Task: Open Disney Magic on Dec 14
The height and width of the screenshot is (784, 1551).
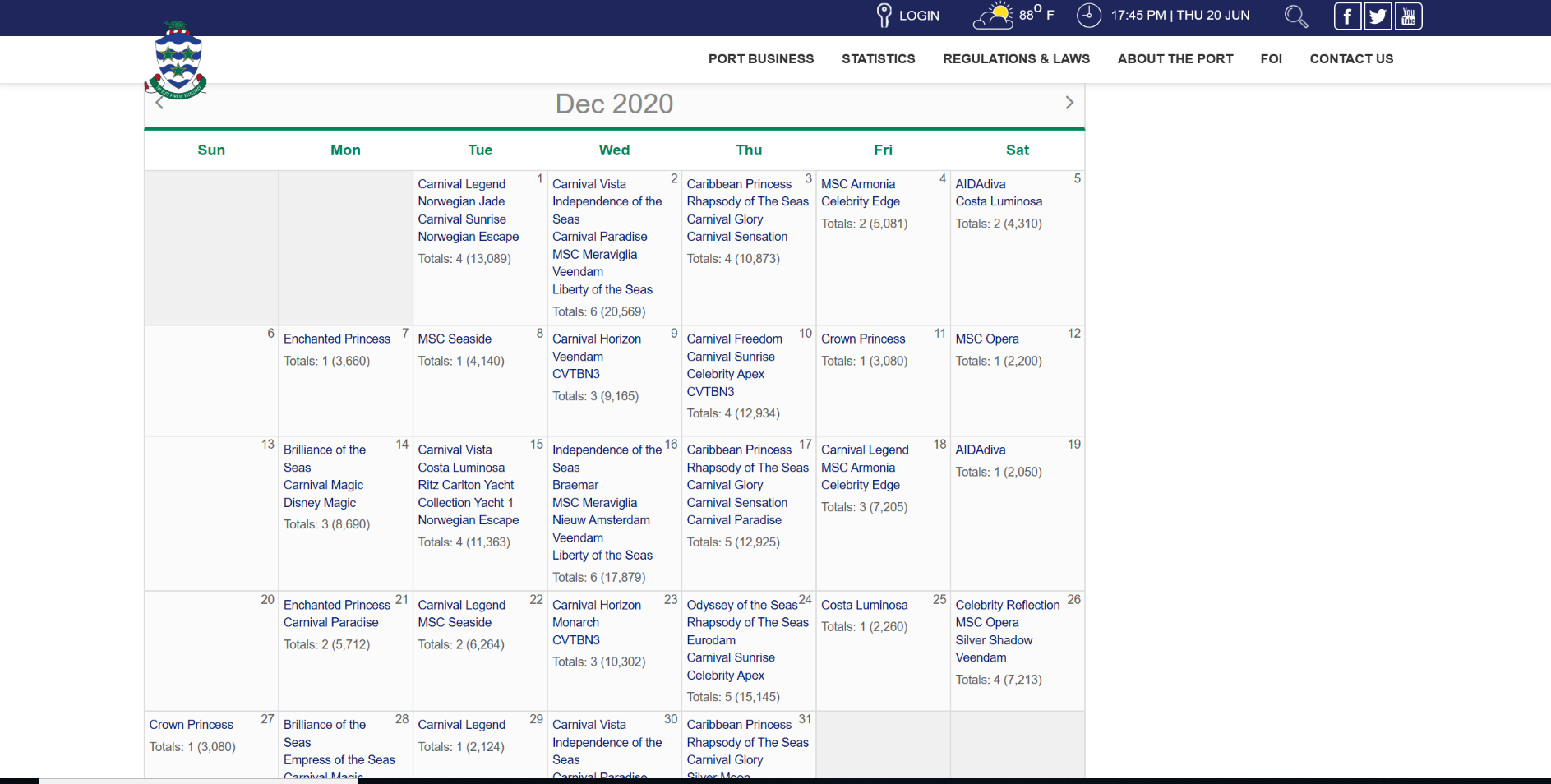Action: [x=320, y=503]
